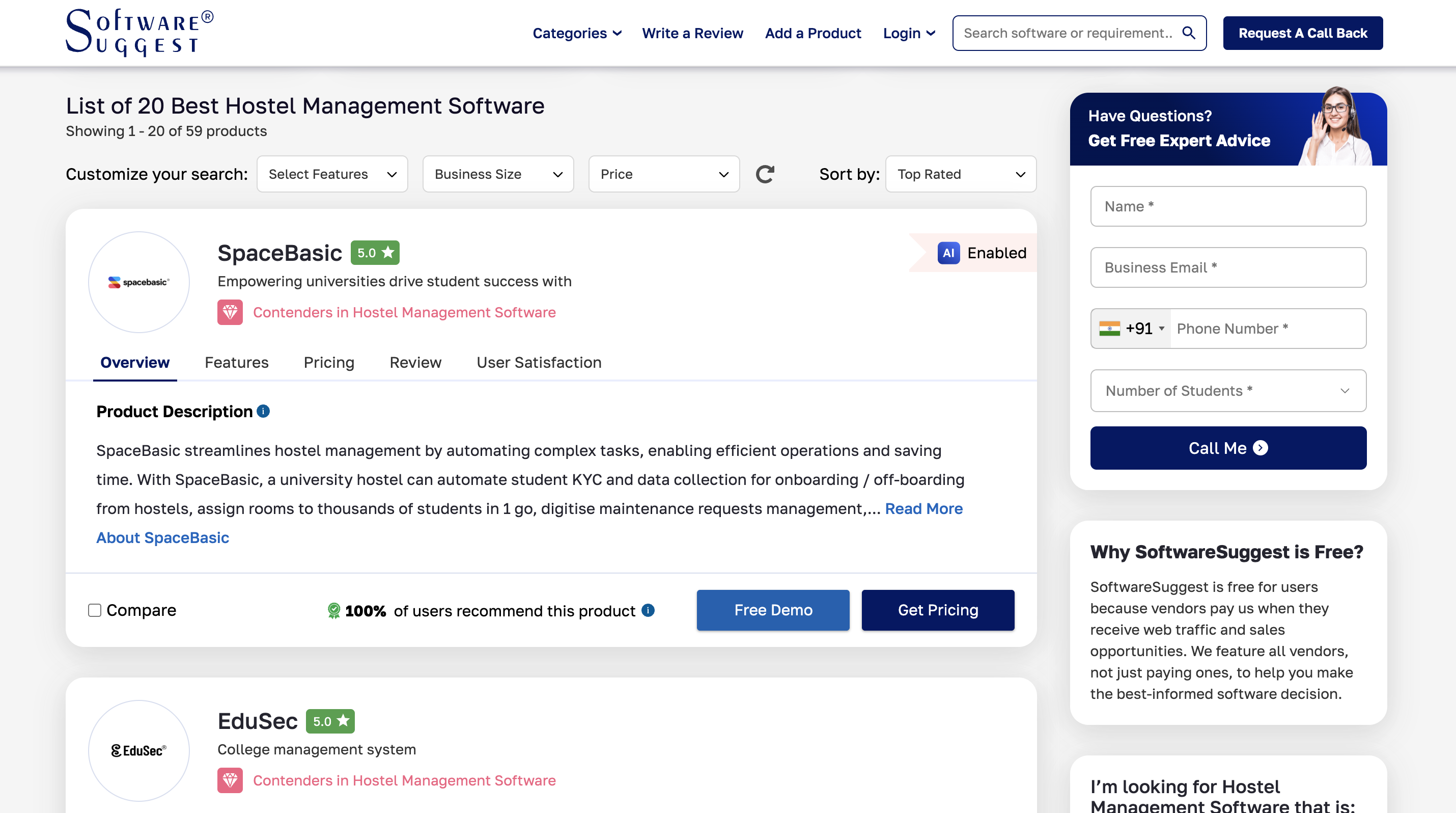Click Request A Call Back button
This screenshot has height=813, width=1456.
pos(1303,33)
